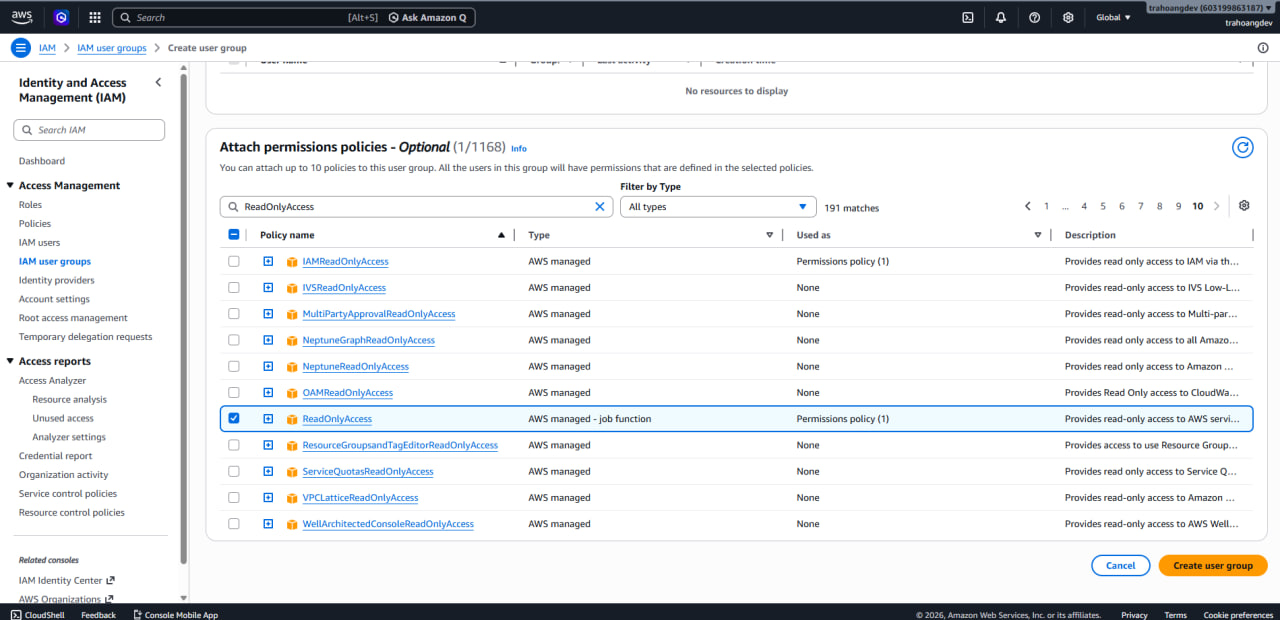The width and height of the screenshot is (1280, 620).
Task: Click the policy icon for ReadOnlyAccess
Action: (292, 419)
